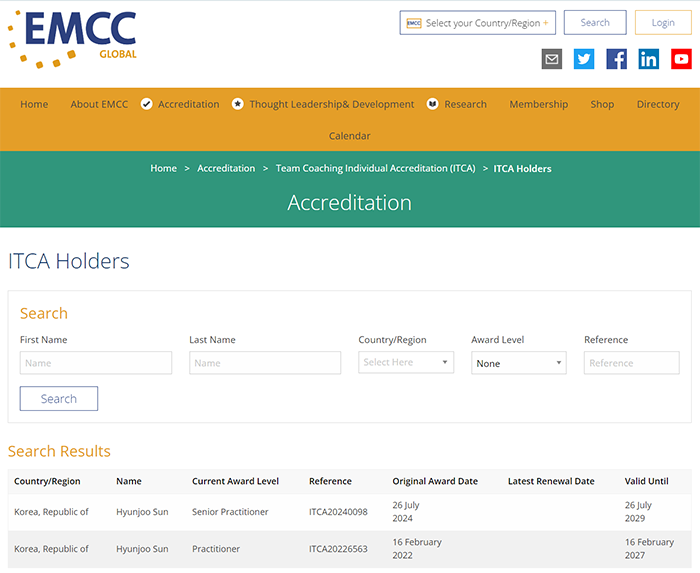Click the Country/Region column header
Viewport: 700px width, 573px height.
(x=47, y=481)
